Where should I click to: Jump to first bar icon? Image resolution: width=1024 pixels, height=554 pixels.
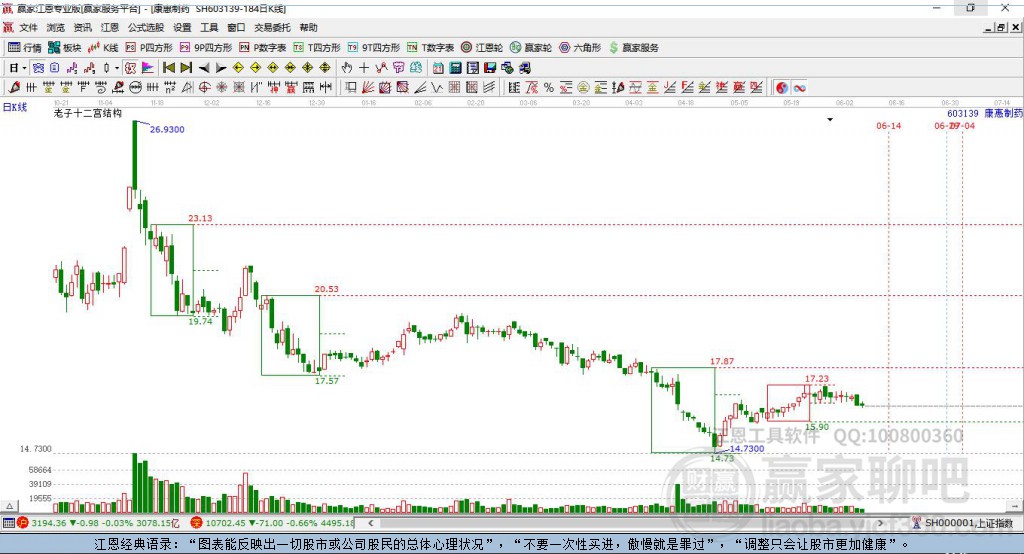pyautogui.click(x=169, y=68)
